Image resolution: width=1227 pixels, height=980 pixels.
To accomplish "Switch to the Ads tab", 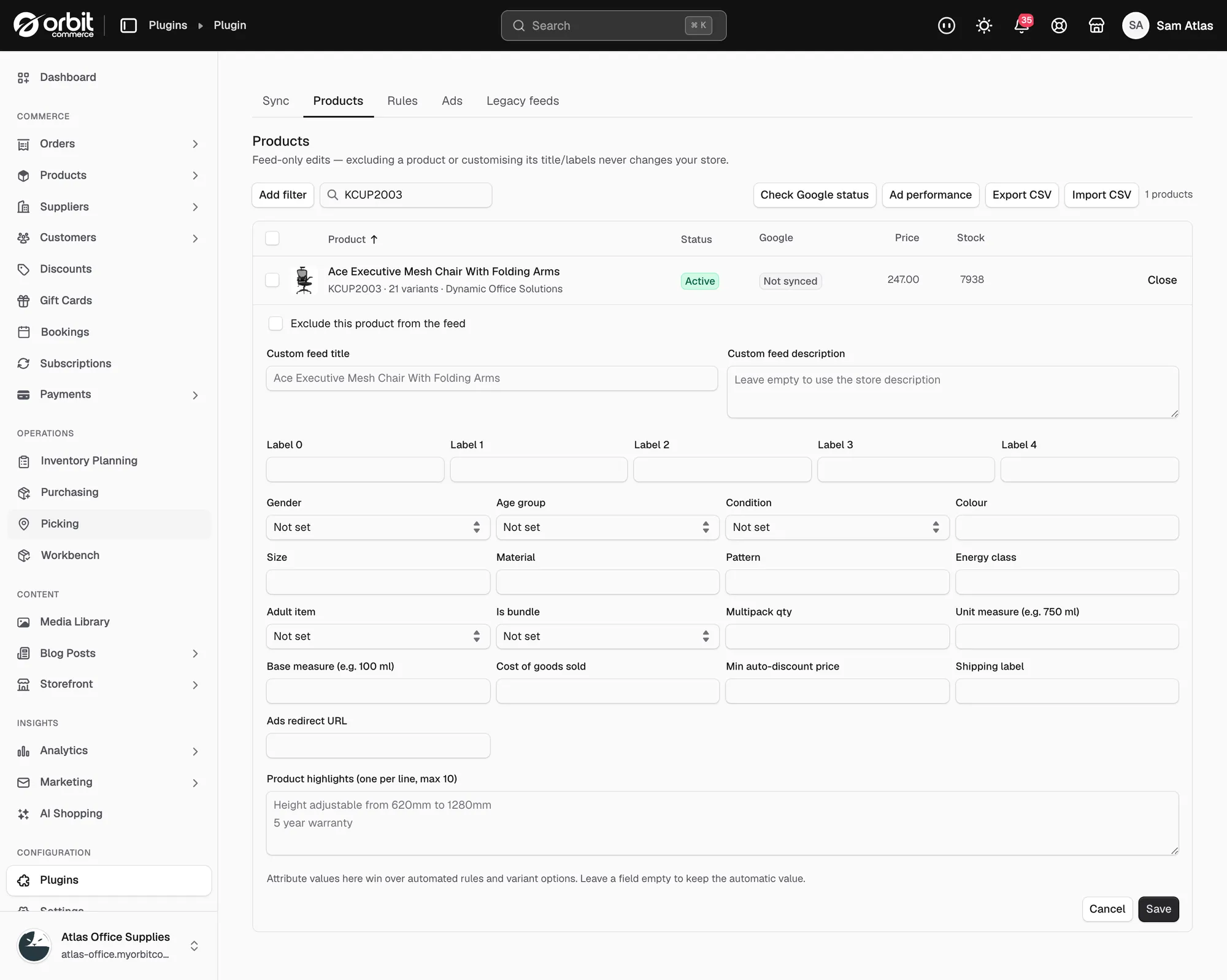I will click(452, 101).
